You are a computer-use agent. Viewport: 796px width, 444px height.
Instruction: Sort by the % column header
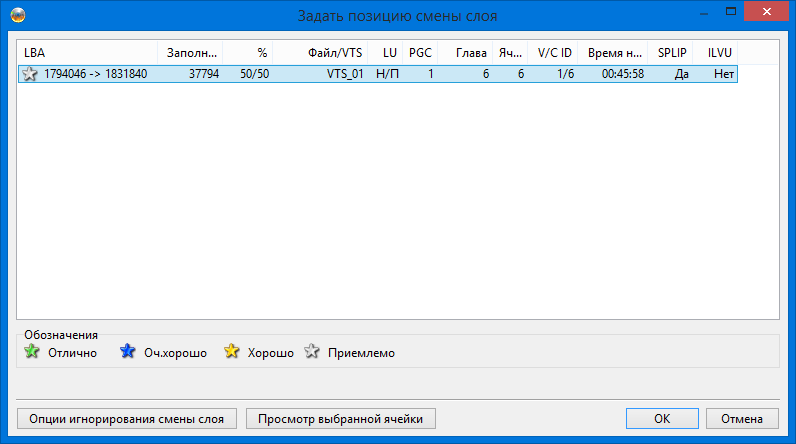[248, 53]
